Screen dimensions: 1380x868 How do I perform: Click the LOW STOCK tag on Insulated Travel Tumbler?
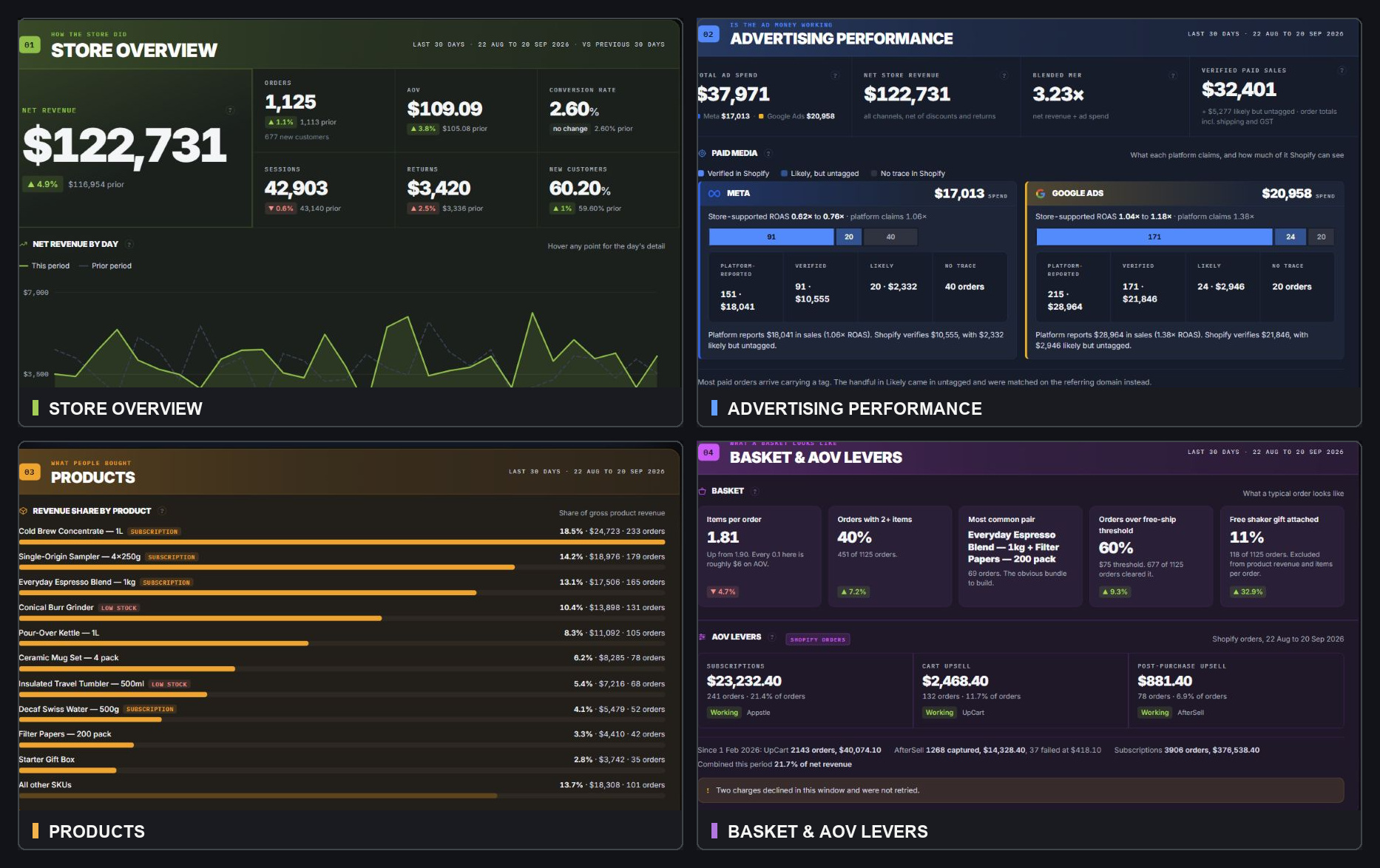(169, 685)
